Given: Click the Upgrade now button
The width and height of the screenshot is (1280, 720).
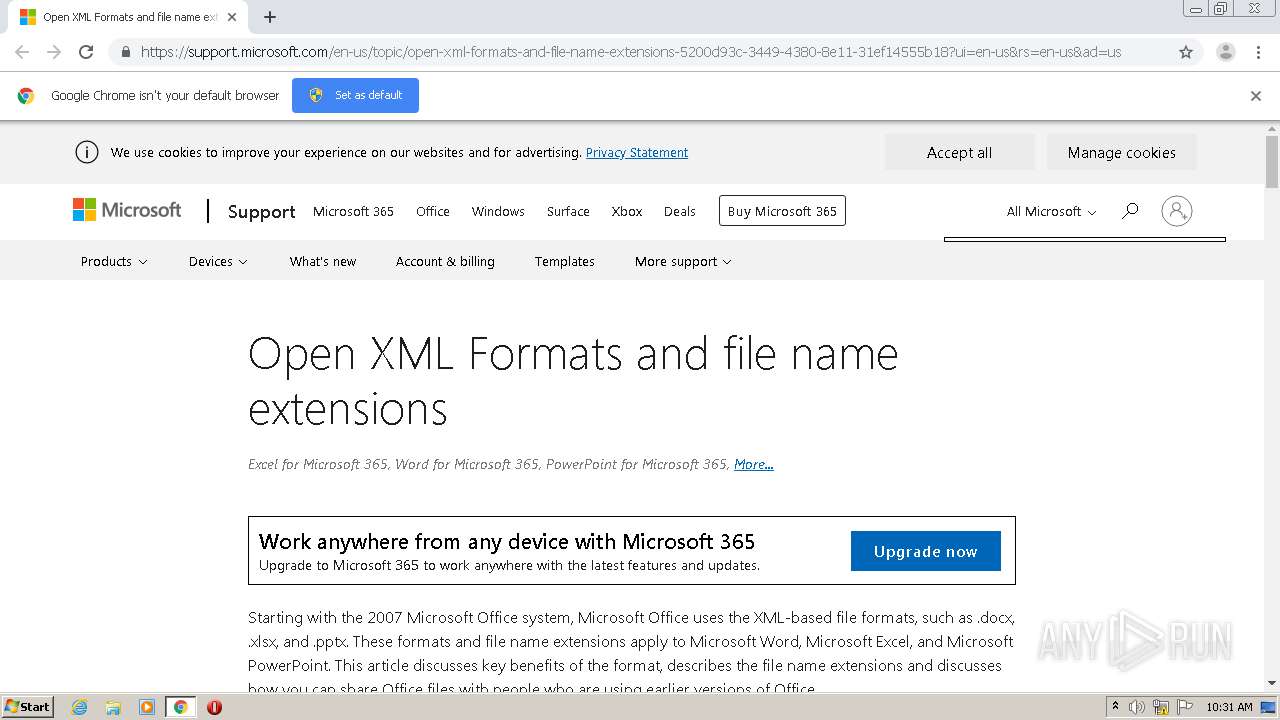Looking at the screenshot, I should point(925,551).
